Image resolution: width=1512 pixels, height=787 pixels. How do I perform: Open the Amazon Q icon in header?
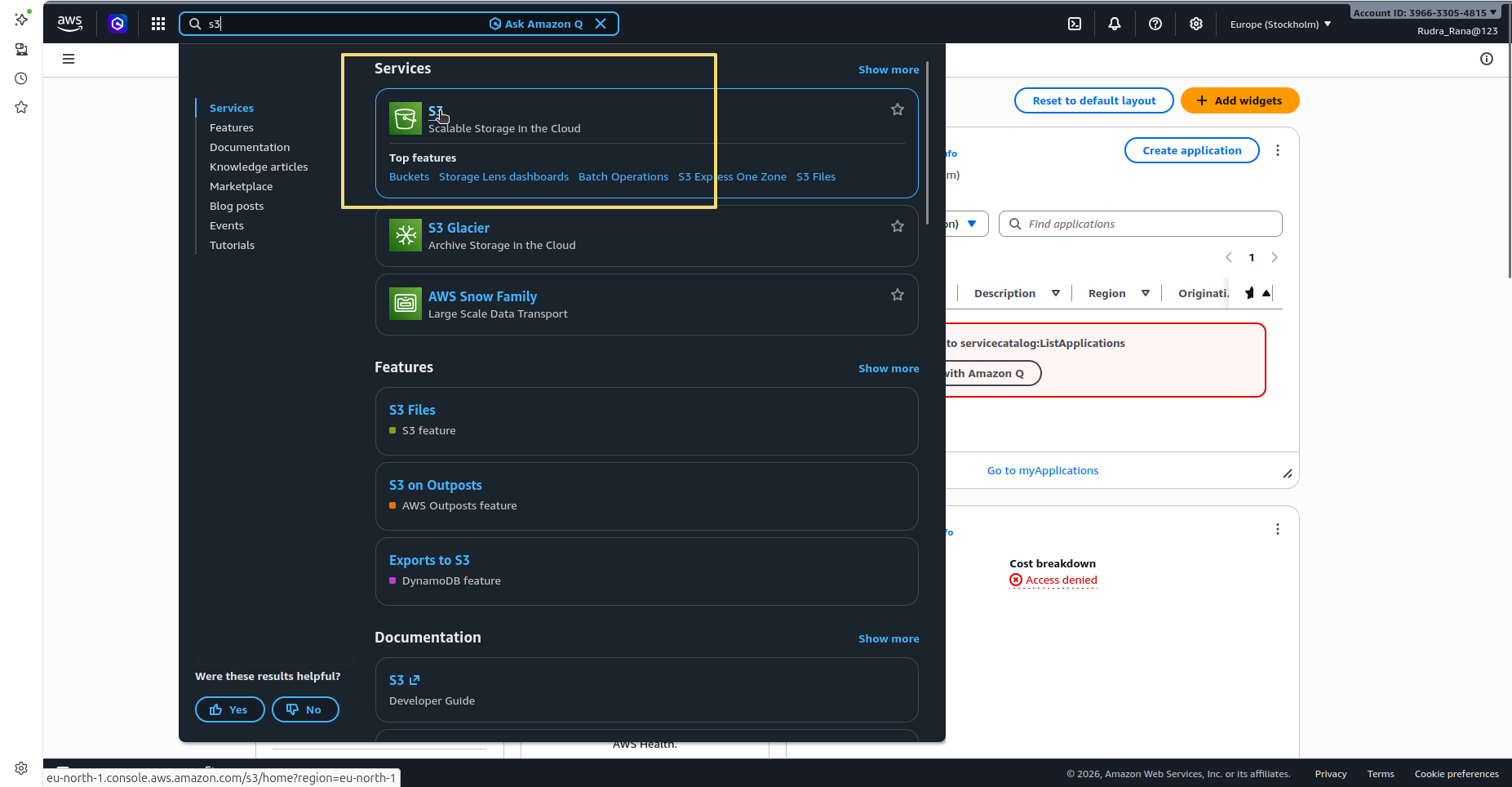[118, 24]
